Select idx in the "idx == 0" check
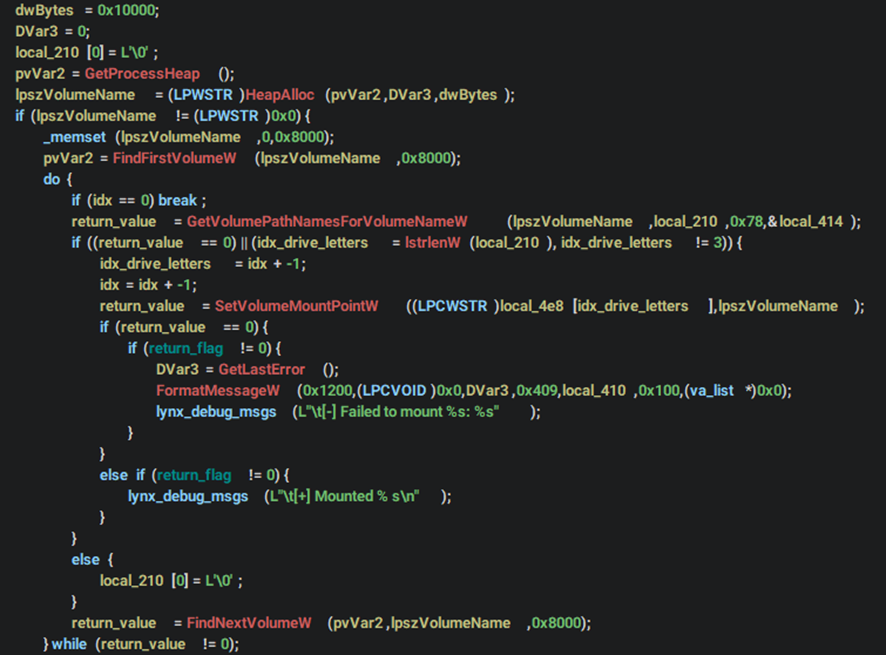This screenshot has height=655, width=886. click(102, 200)
